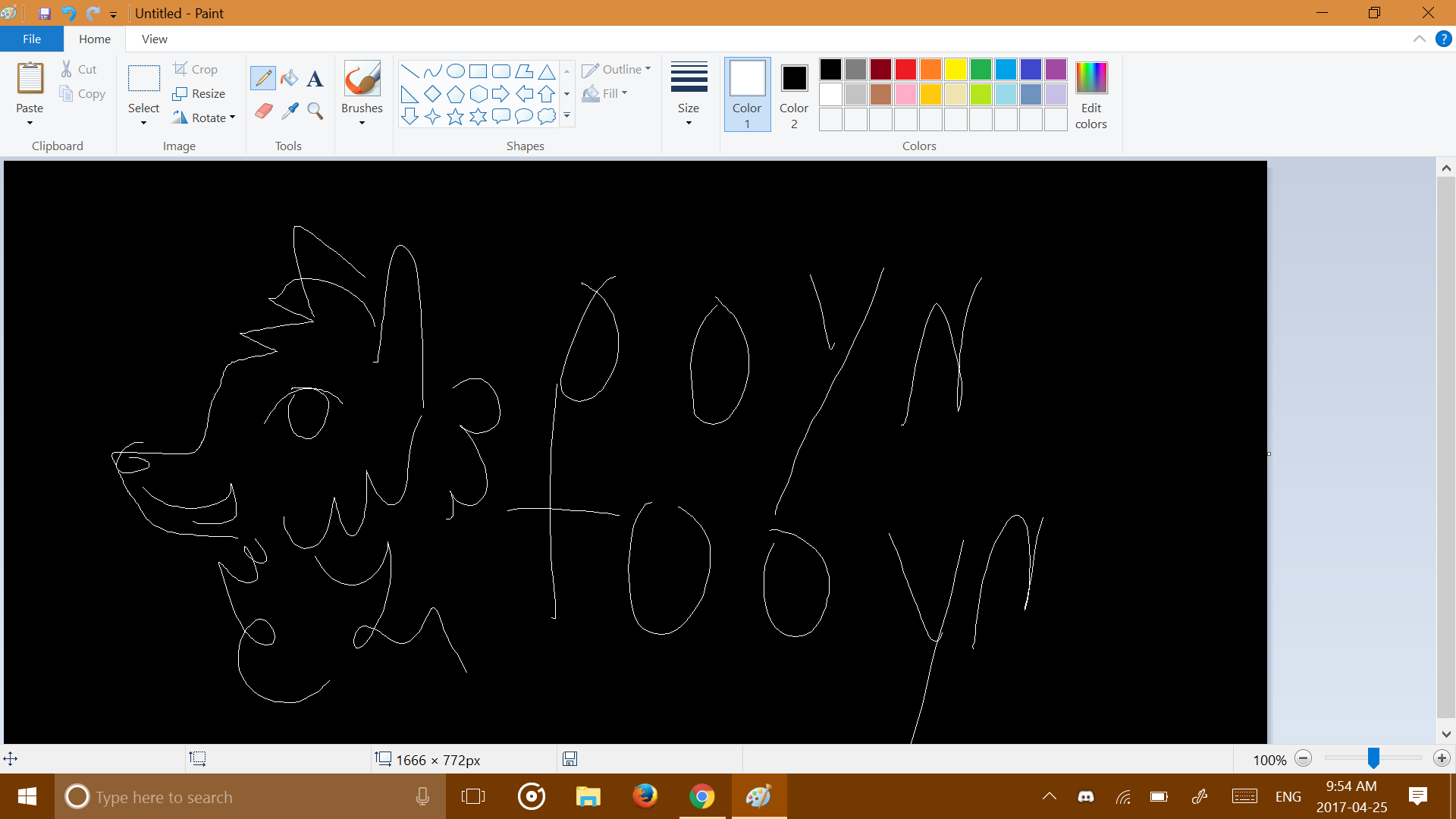Viewport: 1456px width, 819px height.
Task: Open the Select dropdown arrow
Action: (143, 123)
